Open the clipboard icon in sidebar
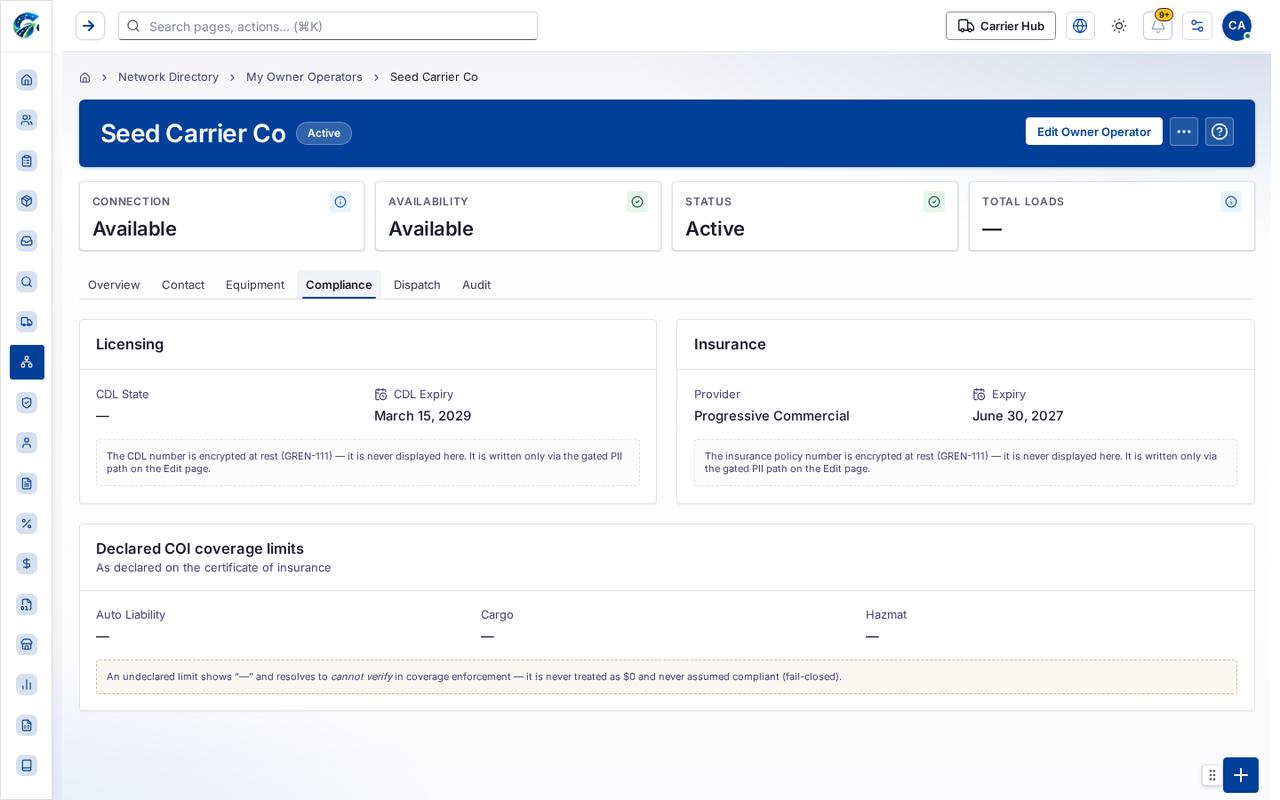 [27, 161]
